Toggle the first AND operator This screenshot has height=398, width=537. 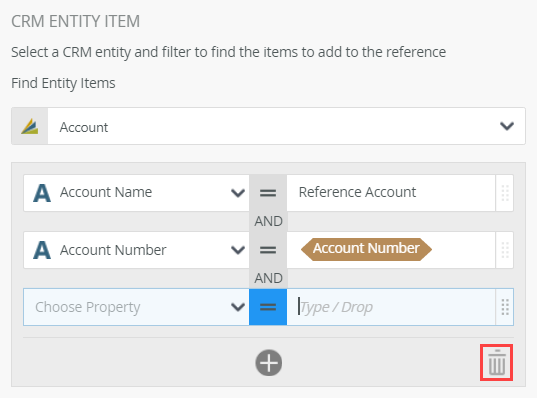tap(268, 221)
